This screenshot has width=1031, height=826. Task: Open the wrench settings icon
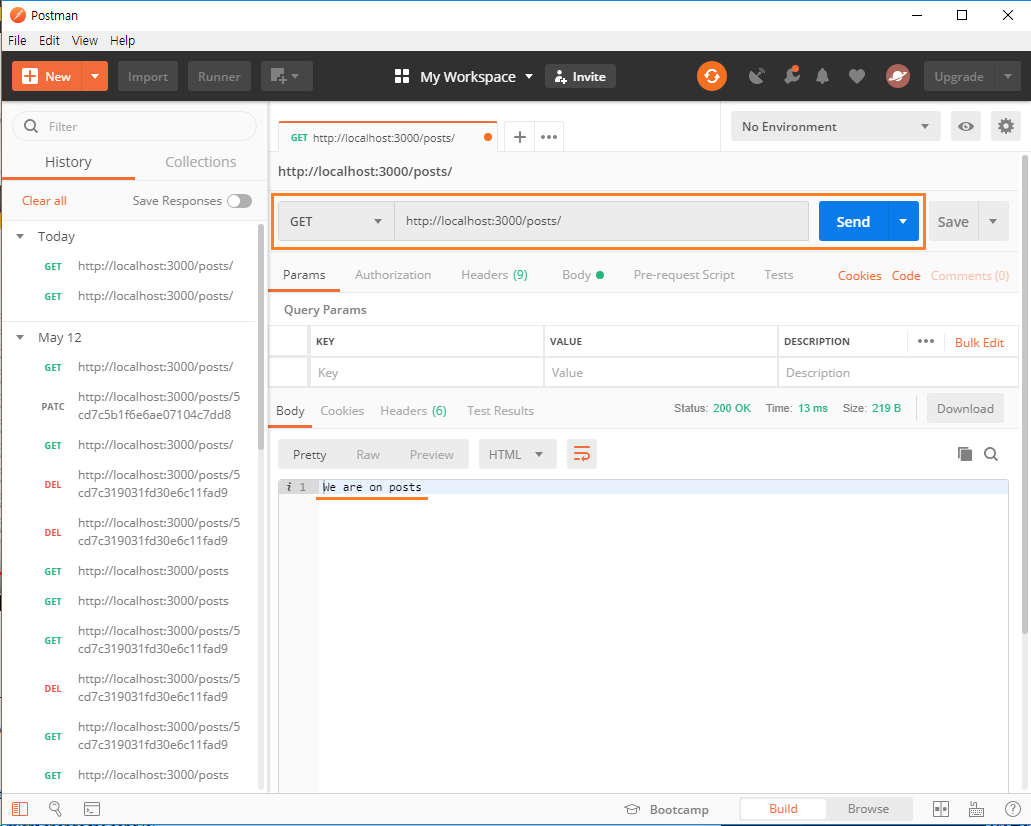792,76
